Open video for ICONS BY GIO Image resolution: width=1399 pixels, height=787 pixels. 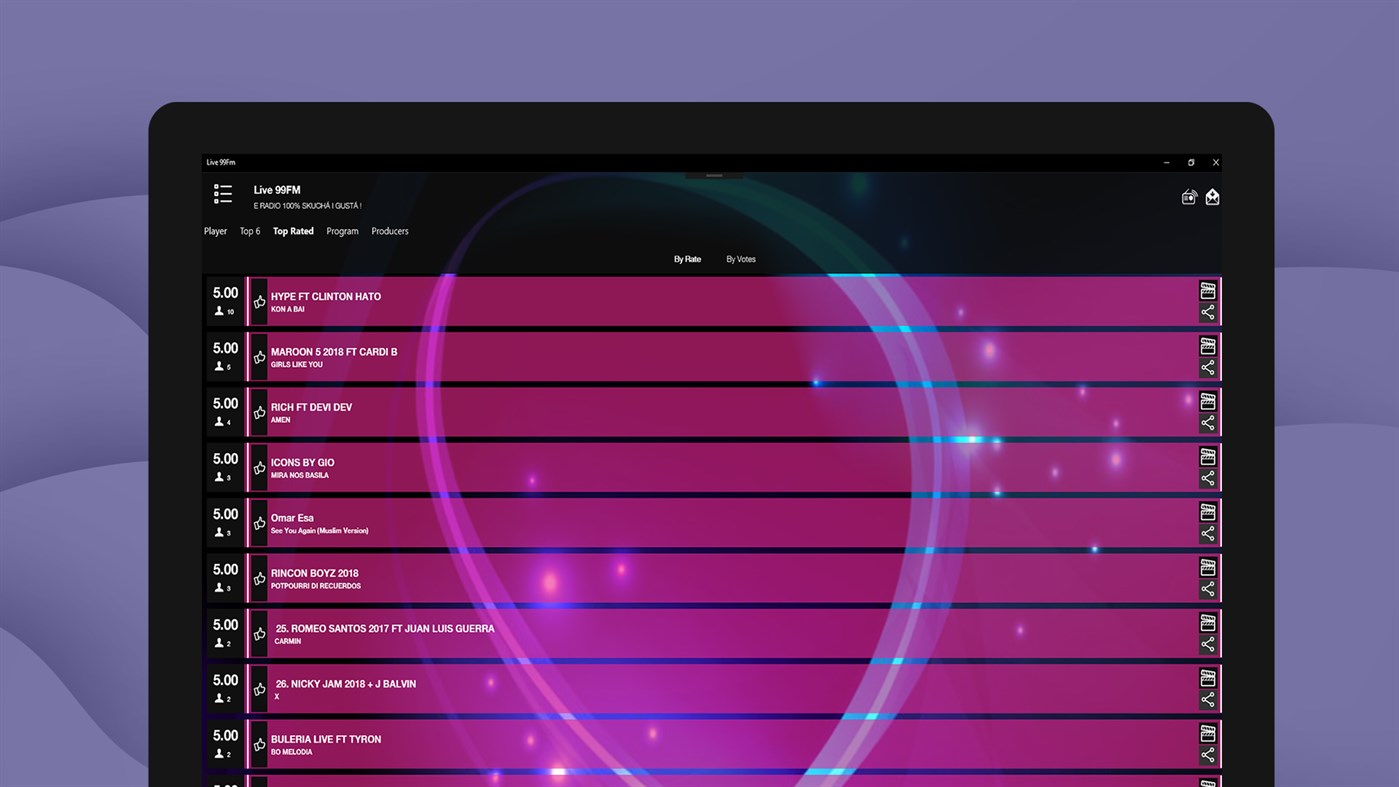click(x=1208, y=457)
